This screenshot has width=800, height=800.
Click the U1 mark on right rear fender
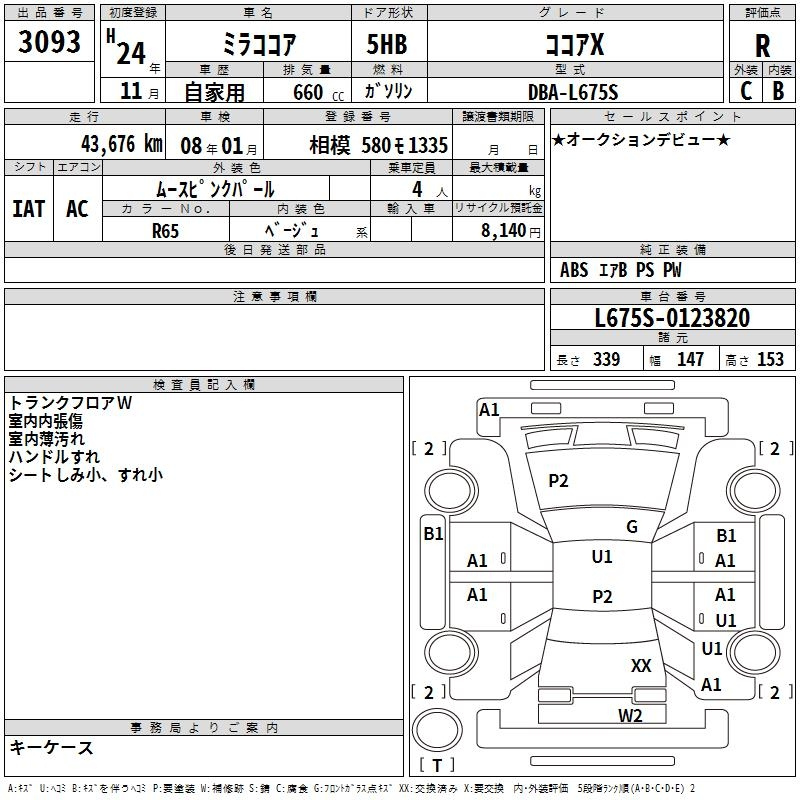pyautogui.click(x=712, y=648)
